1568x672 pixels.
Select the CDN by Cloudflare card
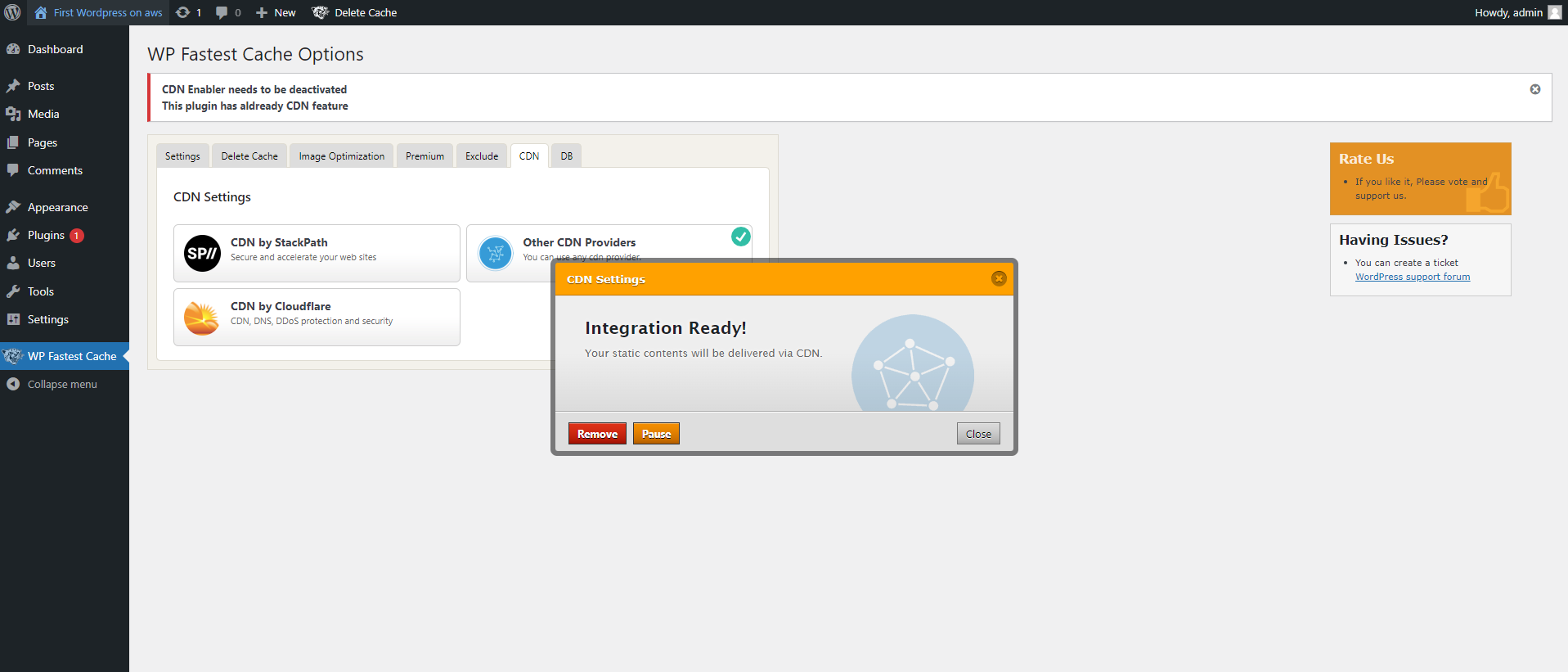click(x=317, y=317)
